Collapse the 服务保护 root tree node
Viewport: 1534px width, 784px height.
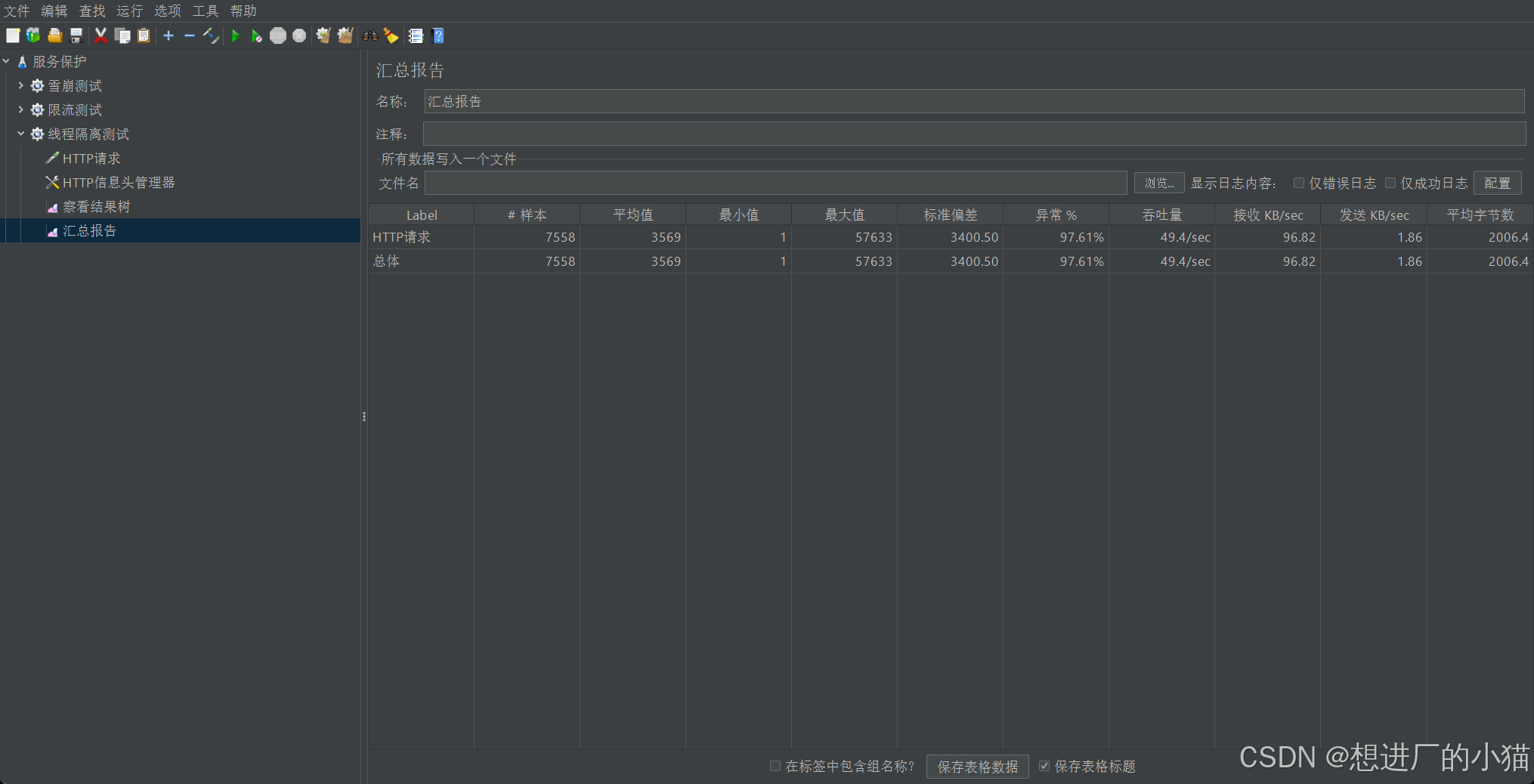(x=6, y=61)
